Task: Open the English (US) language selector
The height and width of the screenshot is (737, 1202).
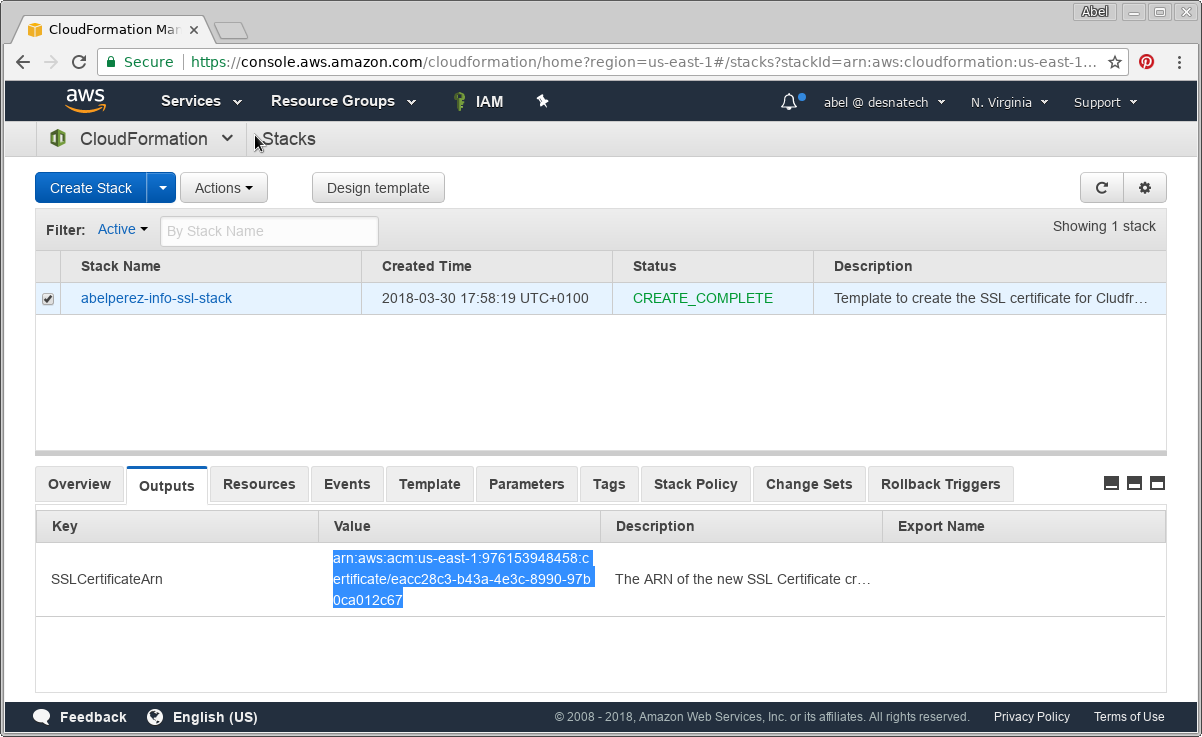Action: pyautogui.click(x=202, y=717)
